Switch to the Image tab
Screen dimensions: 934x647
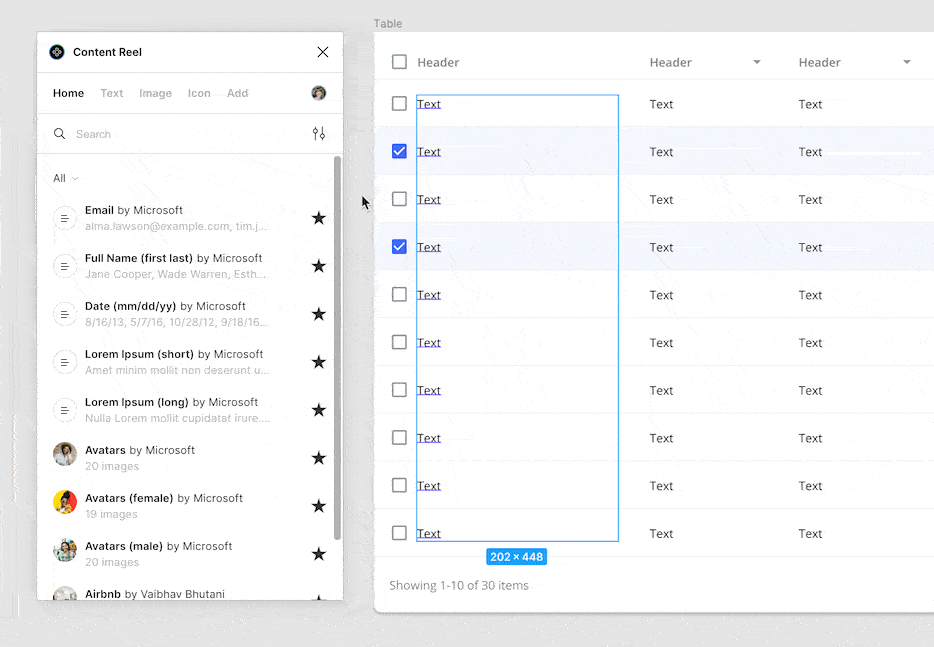pyautogui.click(x=155, y=93)
